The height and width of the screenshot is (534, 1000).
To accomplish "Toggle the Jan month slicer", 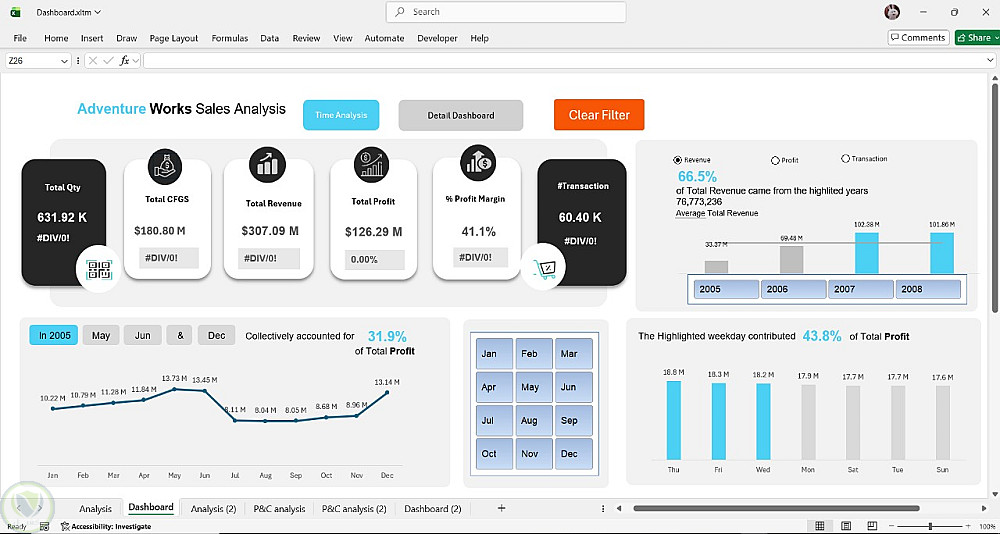I will [494, 353].
